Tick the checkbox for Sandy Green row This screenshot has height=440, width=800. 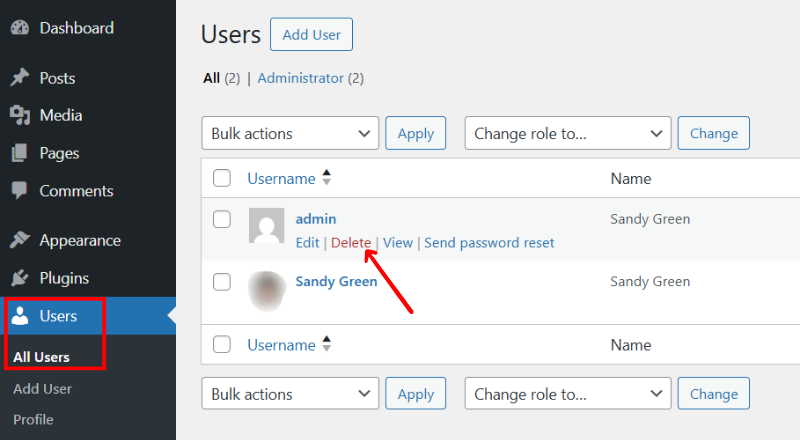222,282
